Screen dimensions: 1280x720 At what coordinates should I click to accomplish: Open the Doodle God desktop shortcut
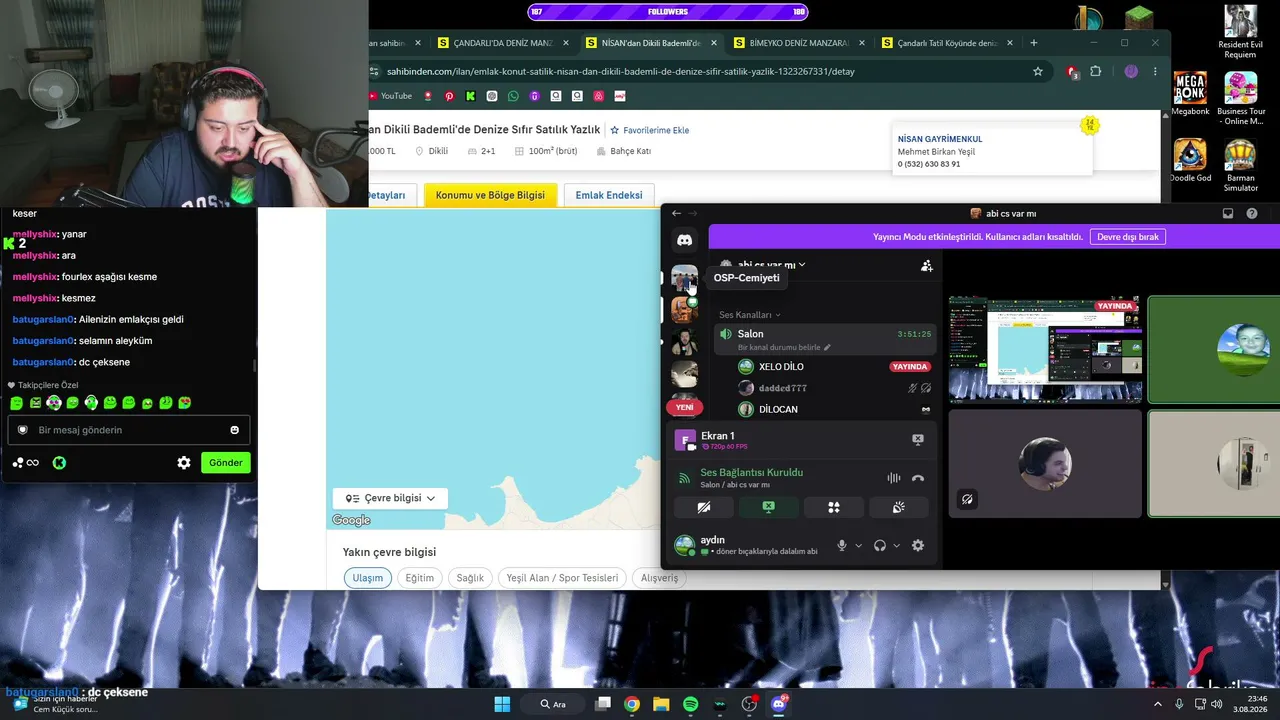[1190, 161]
